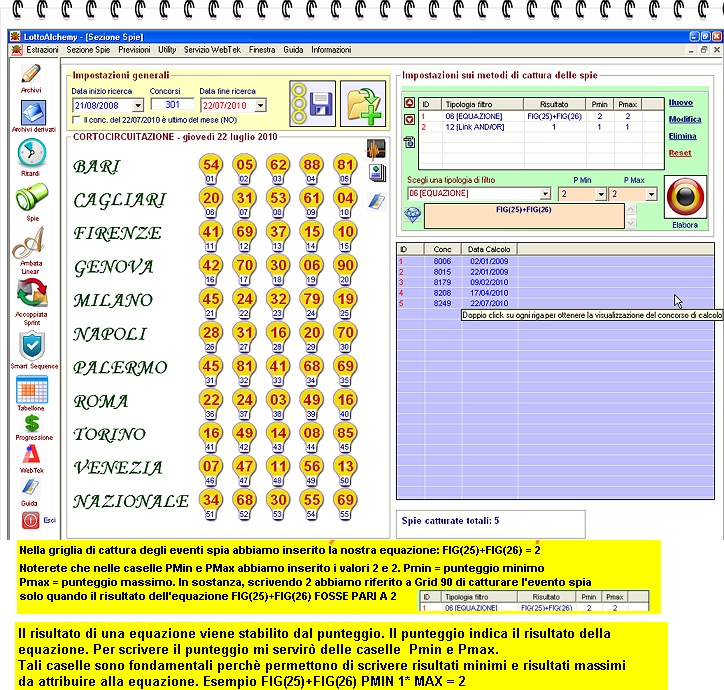Select result row 8208 dated 17/04/2010
The image size is (724, 690).
click(x=555, y=293)
